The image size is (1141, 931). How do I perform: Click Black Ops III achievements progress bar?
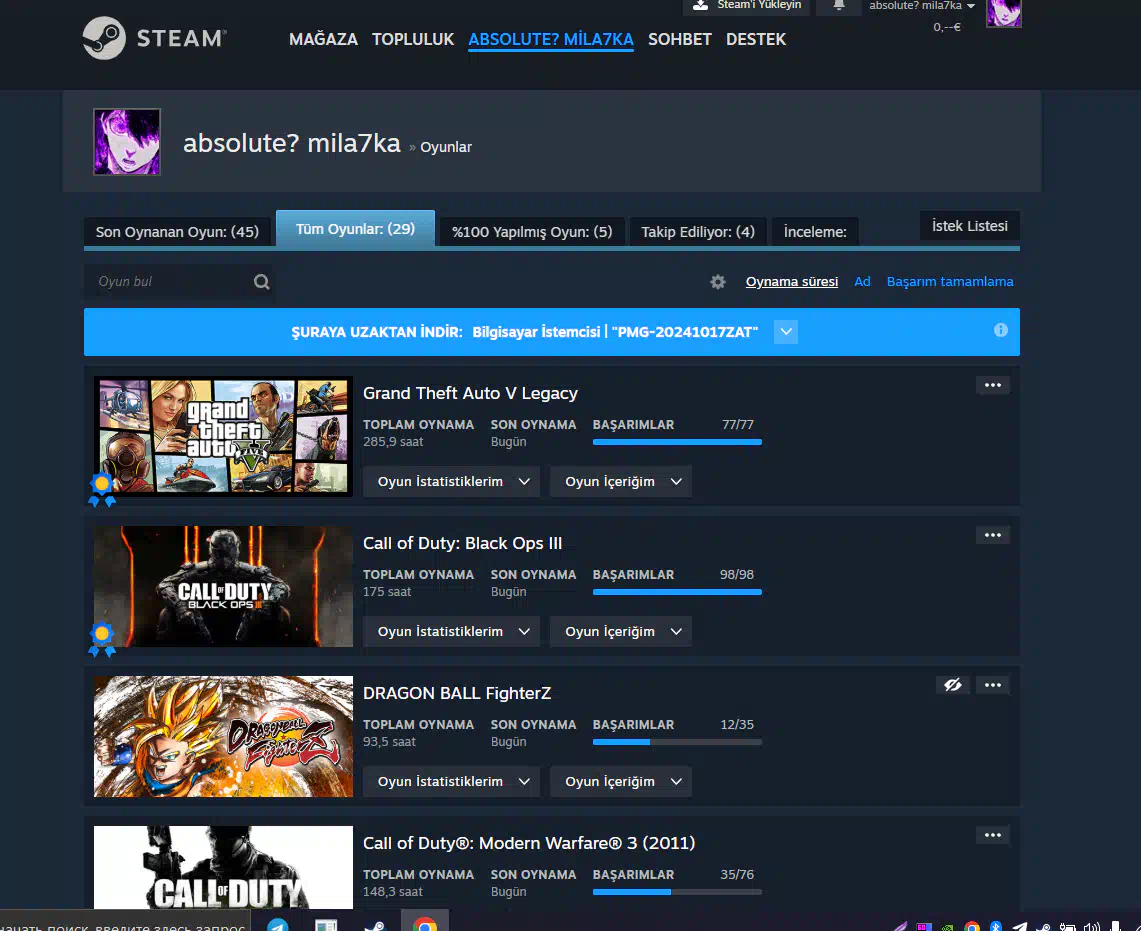677,592
